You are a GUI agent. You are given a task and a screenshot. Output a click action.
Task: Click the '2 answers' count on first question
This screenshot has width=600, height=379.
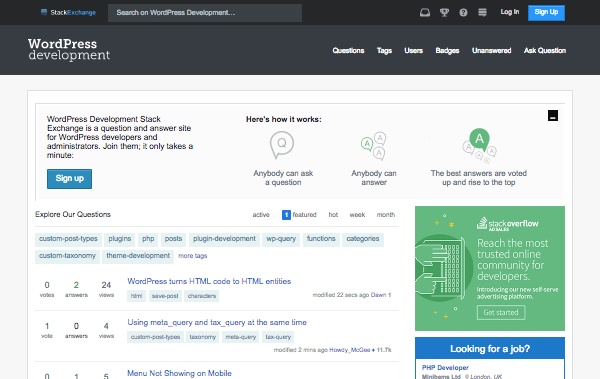76,289
